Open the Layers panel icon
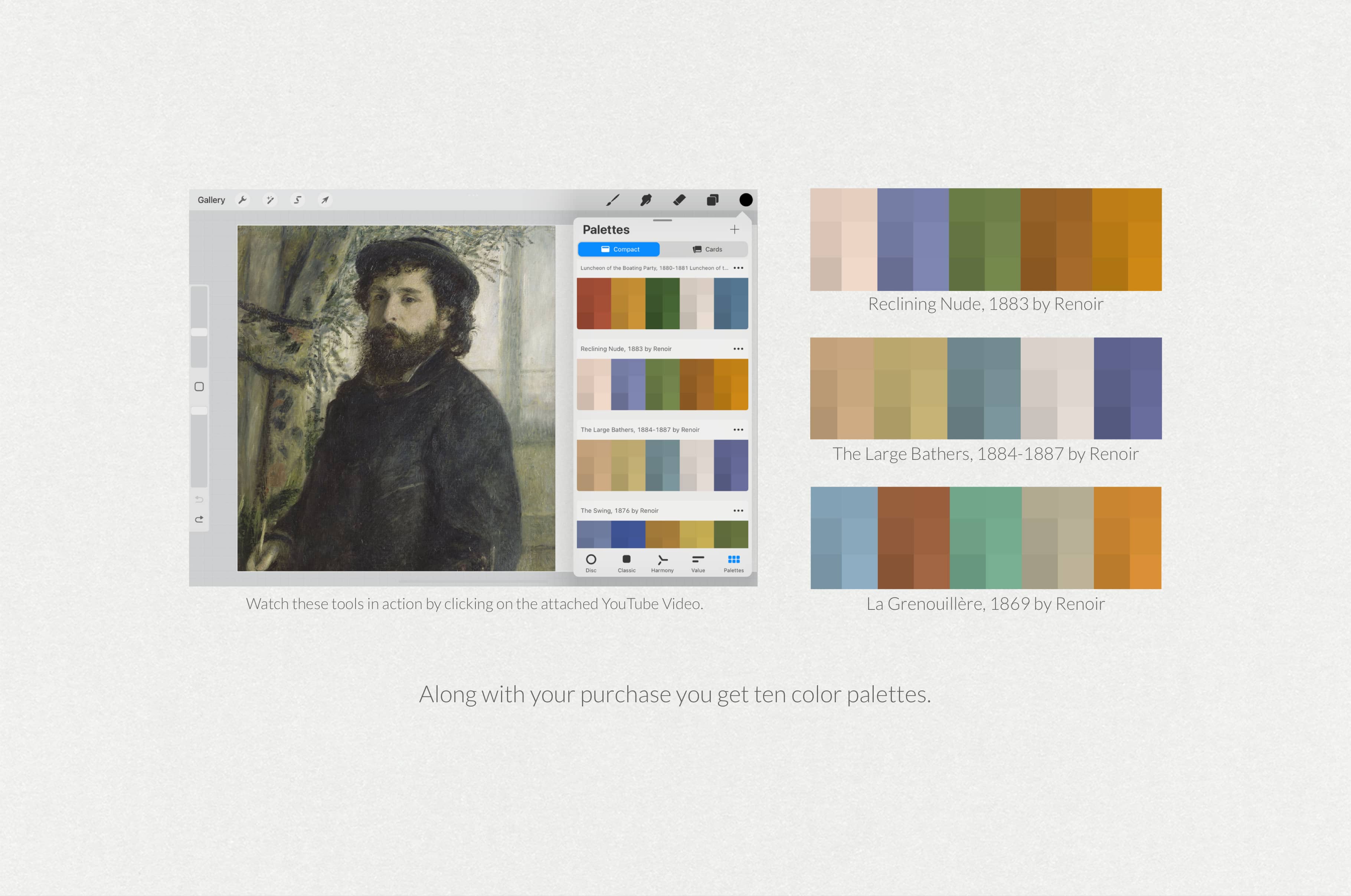The height and width of the screenshot is (896, 1351). [x=712, y=200]
